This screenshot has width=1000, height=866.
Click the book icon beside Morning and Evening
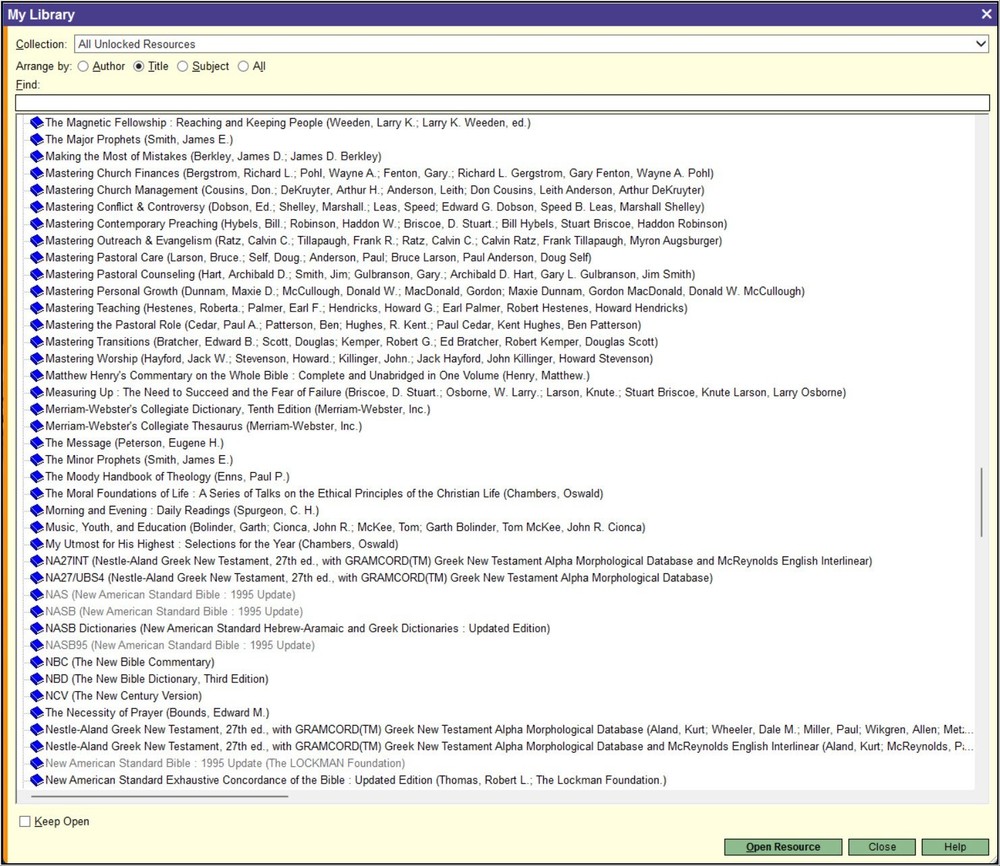coord(36,510)
